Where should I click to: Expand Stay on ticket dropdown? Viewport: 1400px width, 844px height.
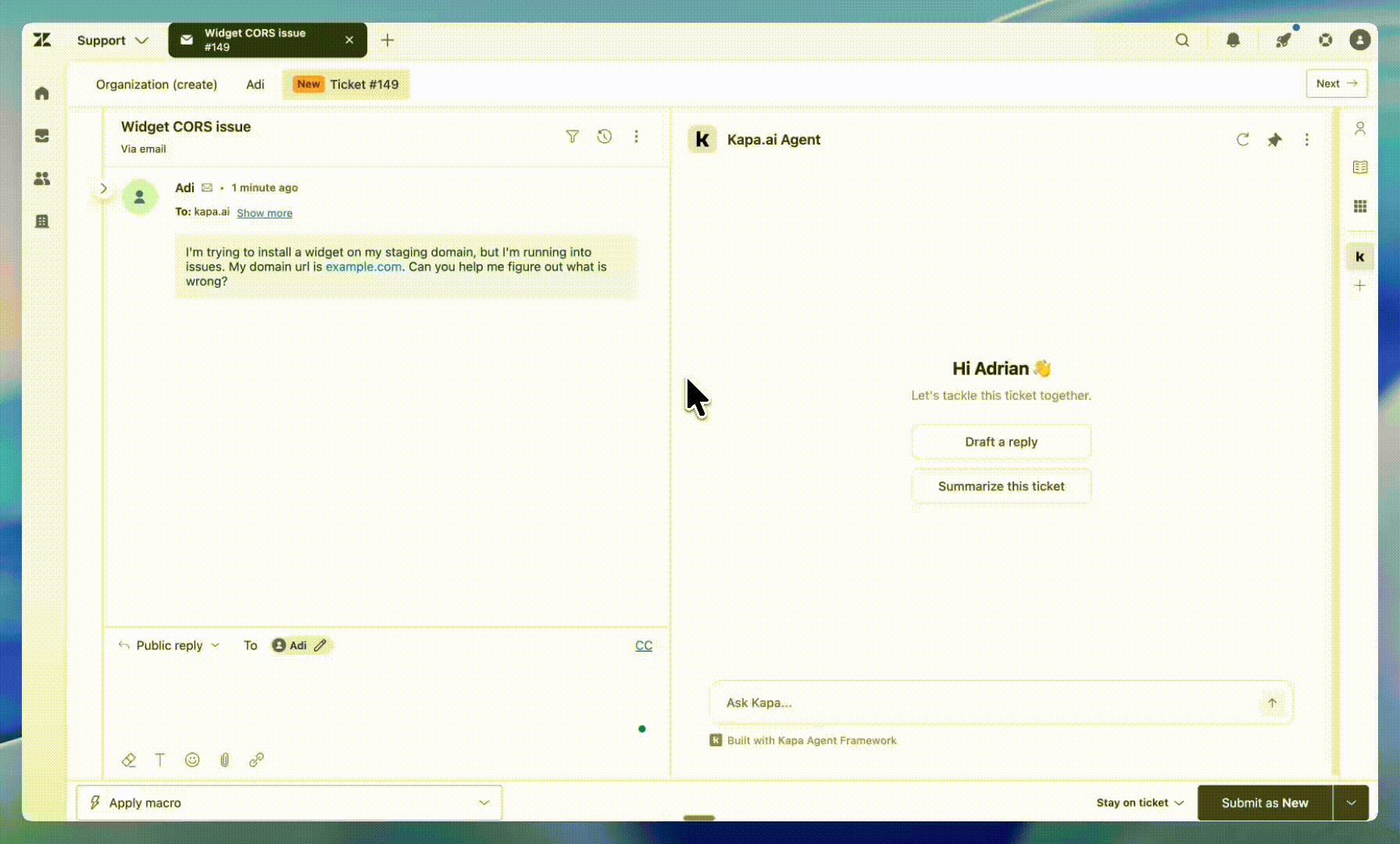[x=1140, y=803]
